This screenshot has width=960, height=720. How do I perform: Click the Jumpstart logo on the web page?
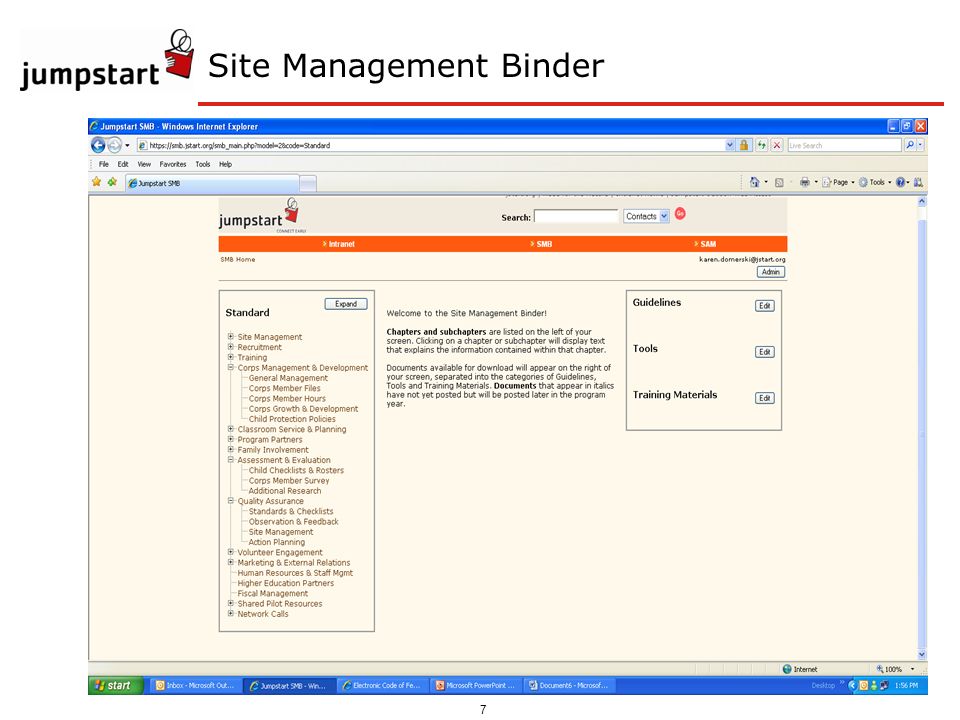coord(258,215)
